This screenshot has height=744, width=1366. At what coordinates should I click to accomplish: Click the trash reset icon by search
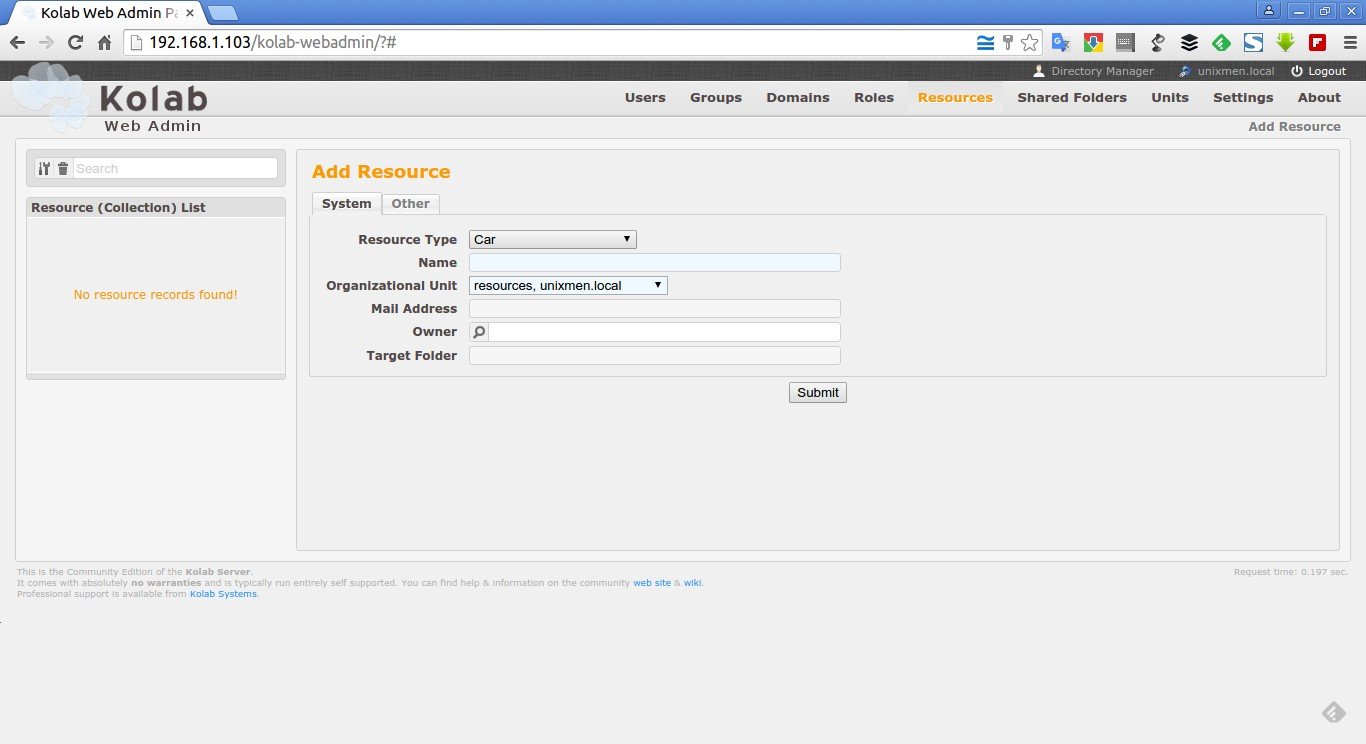[63, 169]
